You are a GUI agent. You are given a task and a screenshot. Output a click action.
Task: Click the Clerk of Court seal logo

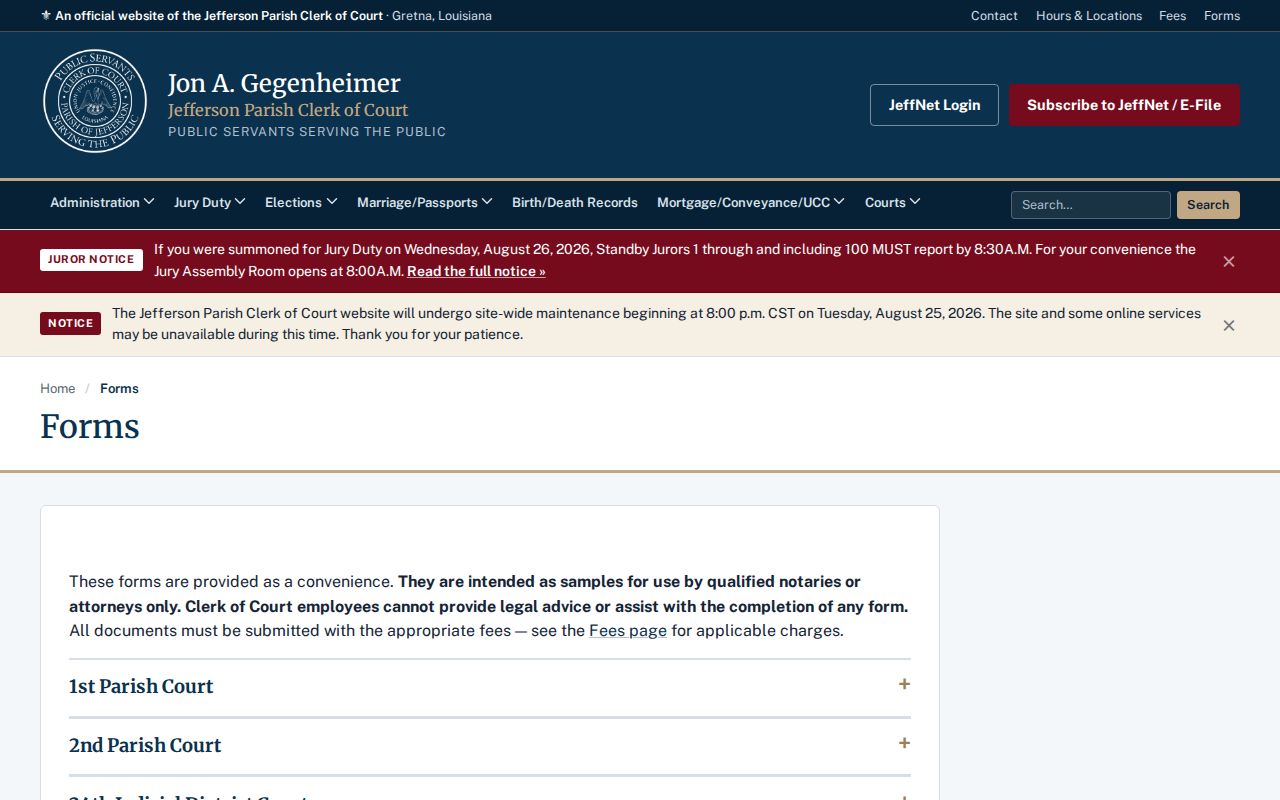95,101
